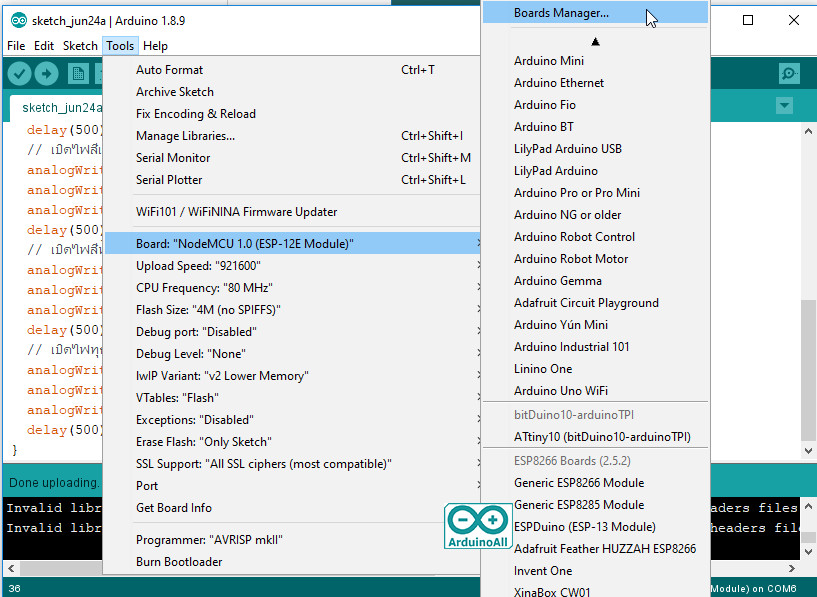Screen dimensions: 817x597
Task: Expand VTables: Flash submenu
Action: pos(292,398)
